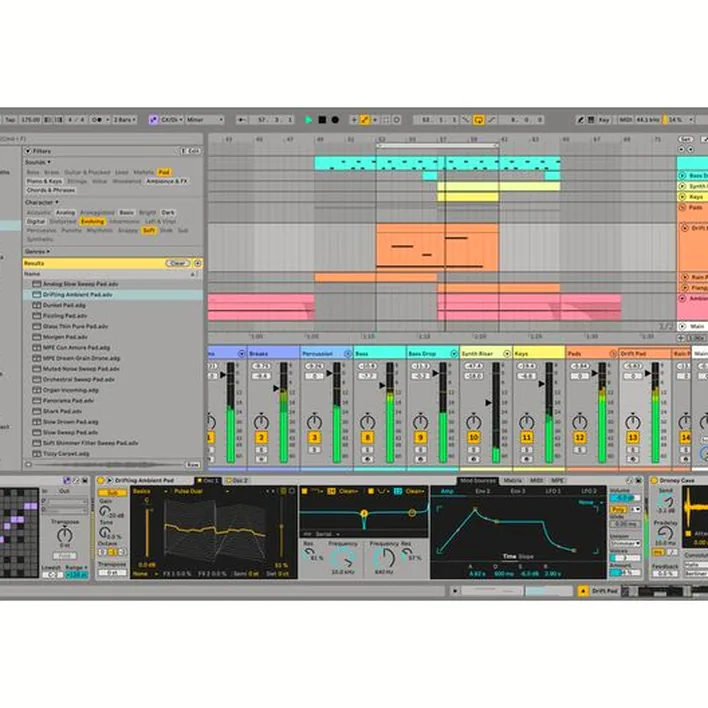The height and width of the screenshot is (708, 708).
Task: Switch to the Osc 2 tab
Action: point(237,480)
